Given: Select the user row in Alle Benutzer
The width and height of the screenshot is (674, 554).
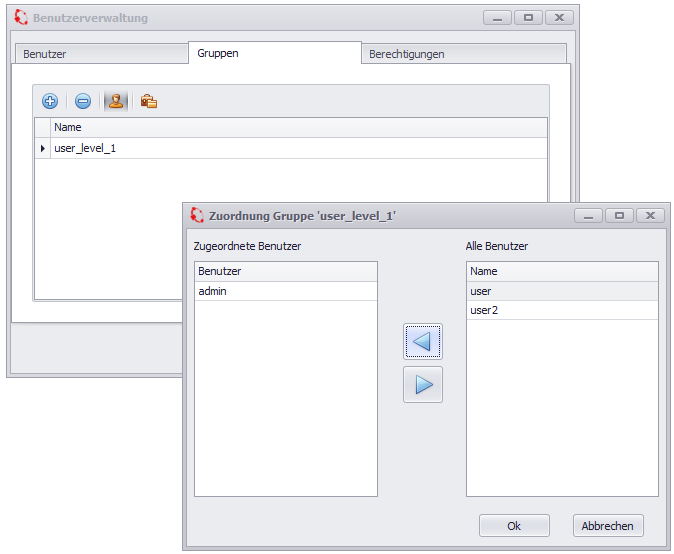Looking at the screenshot, I should (561, 291).
